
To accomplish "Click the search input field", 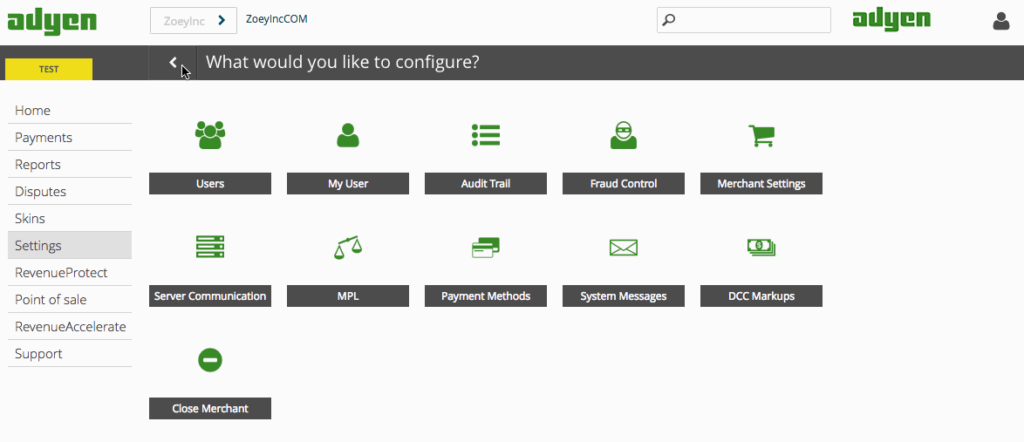I will point(752,20).
